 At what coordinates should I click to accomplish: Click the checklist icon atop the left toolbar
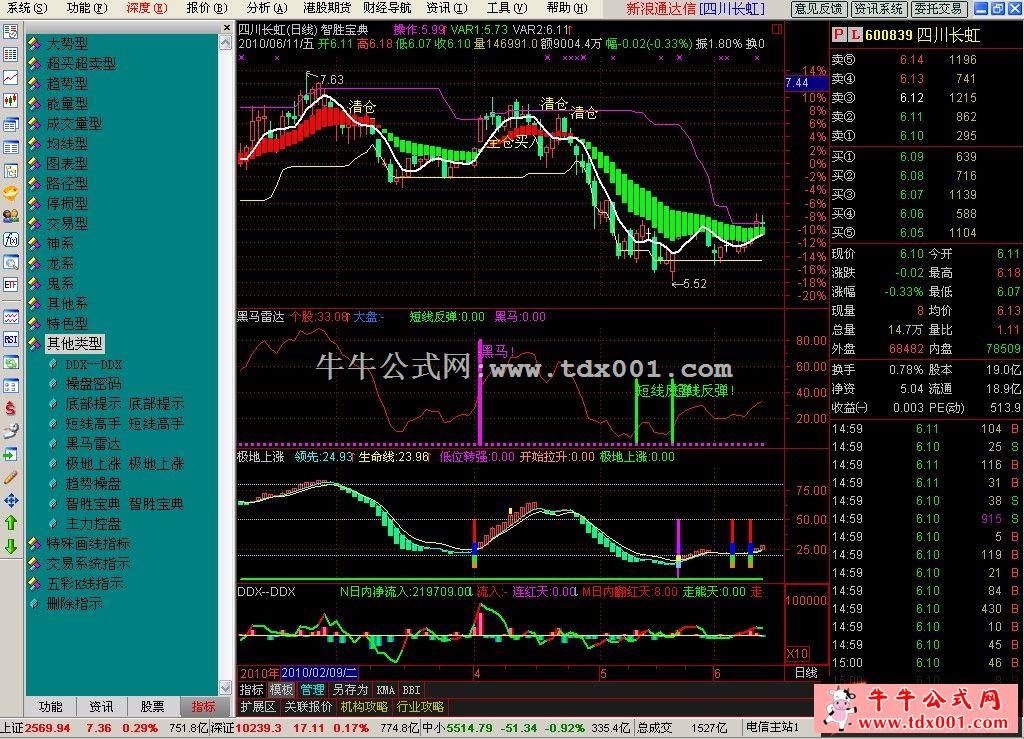pyautogui.click(x=10, y=32)
